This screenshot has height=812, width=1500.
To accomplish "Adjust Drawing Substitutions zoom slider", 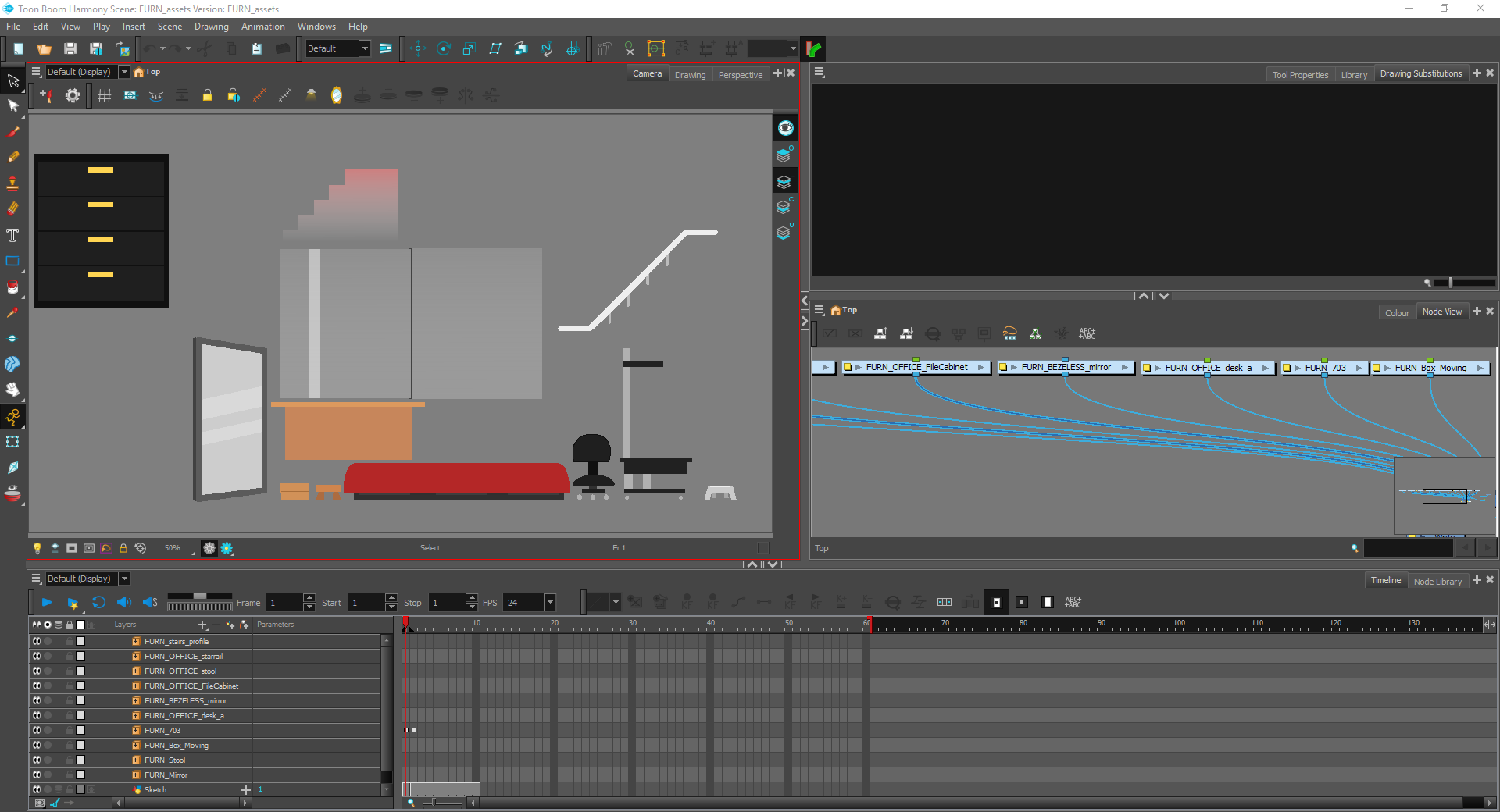I will 1451,283.
